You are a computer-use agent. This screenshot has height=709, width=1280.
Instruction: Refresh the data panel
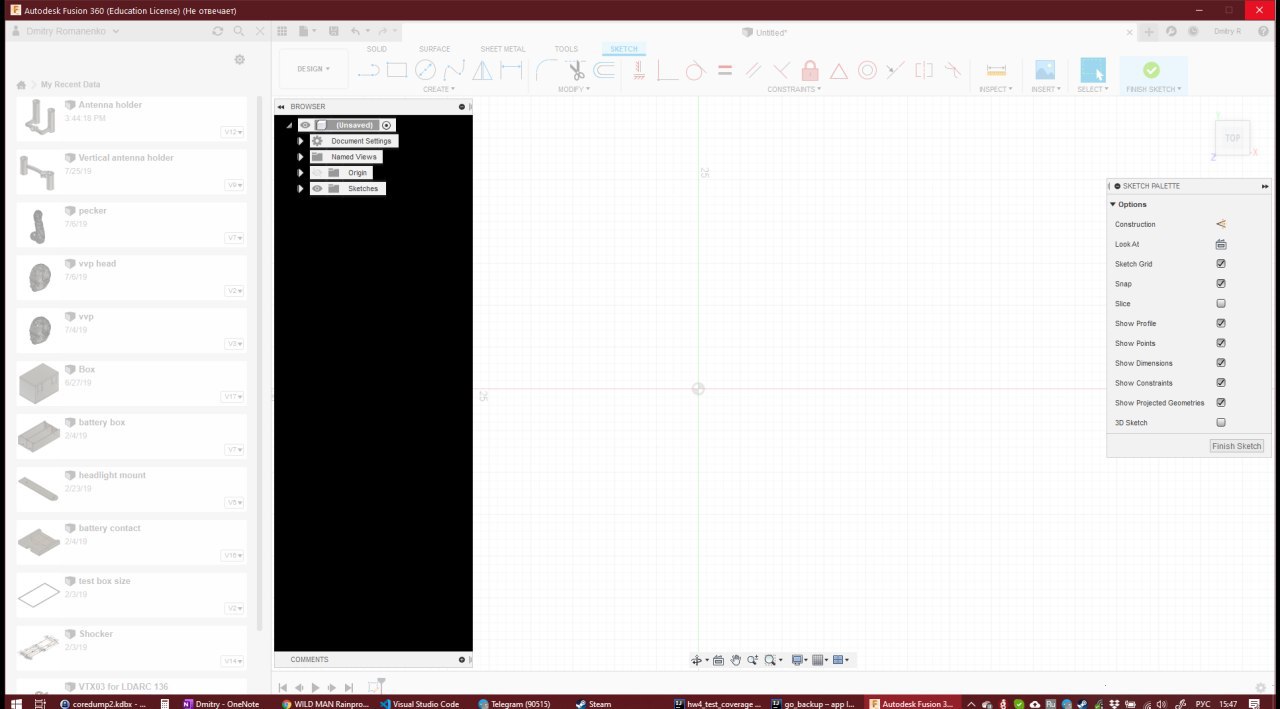pyautogui.click(x=218, y=31)
